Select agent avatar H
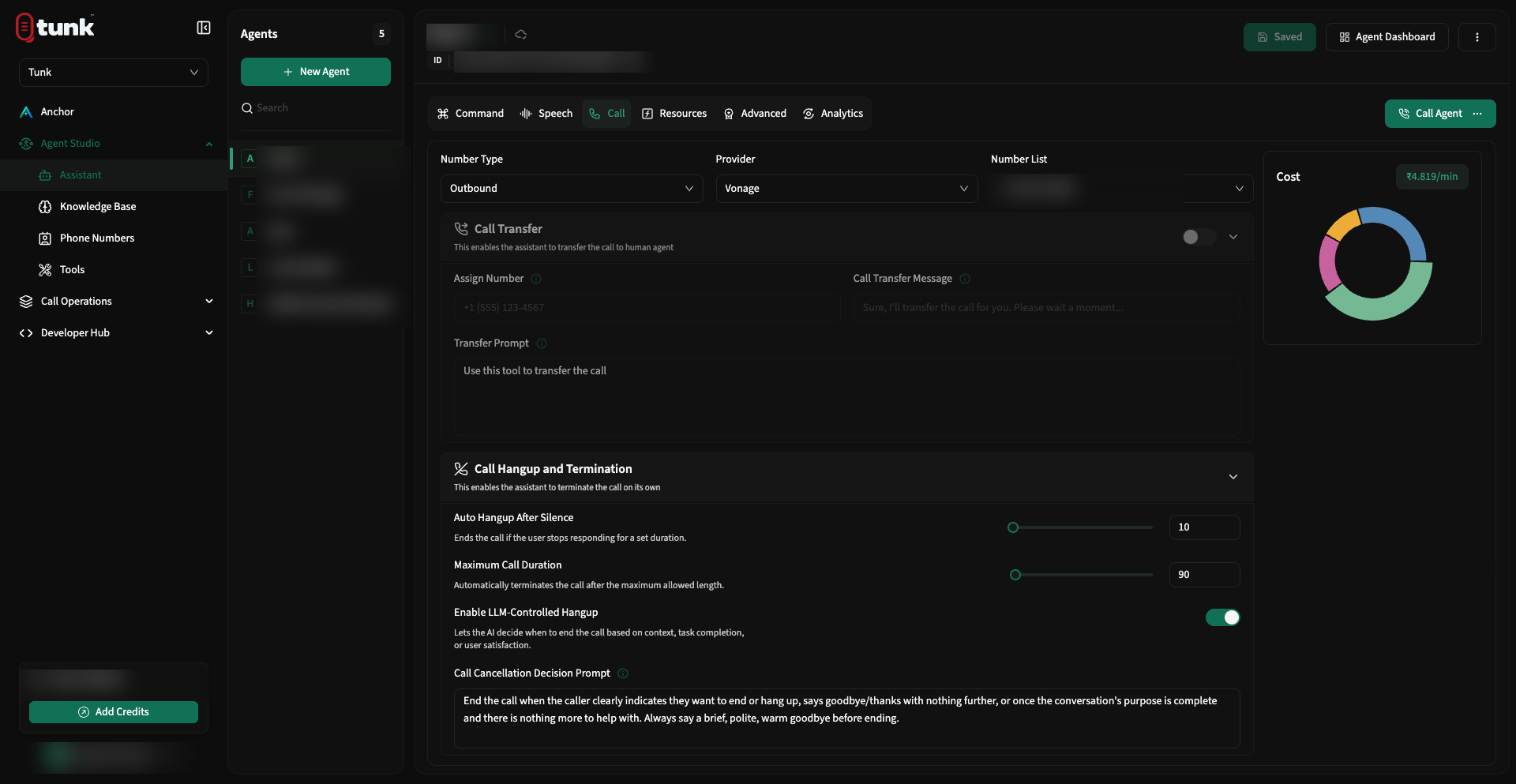 (250, 304)
